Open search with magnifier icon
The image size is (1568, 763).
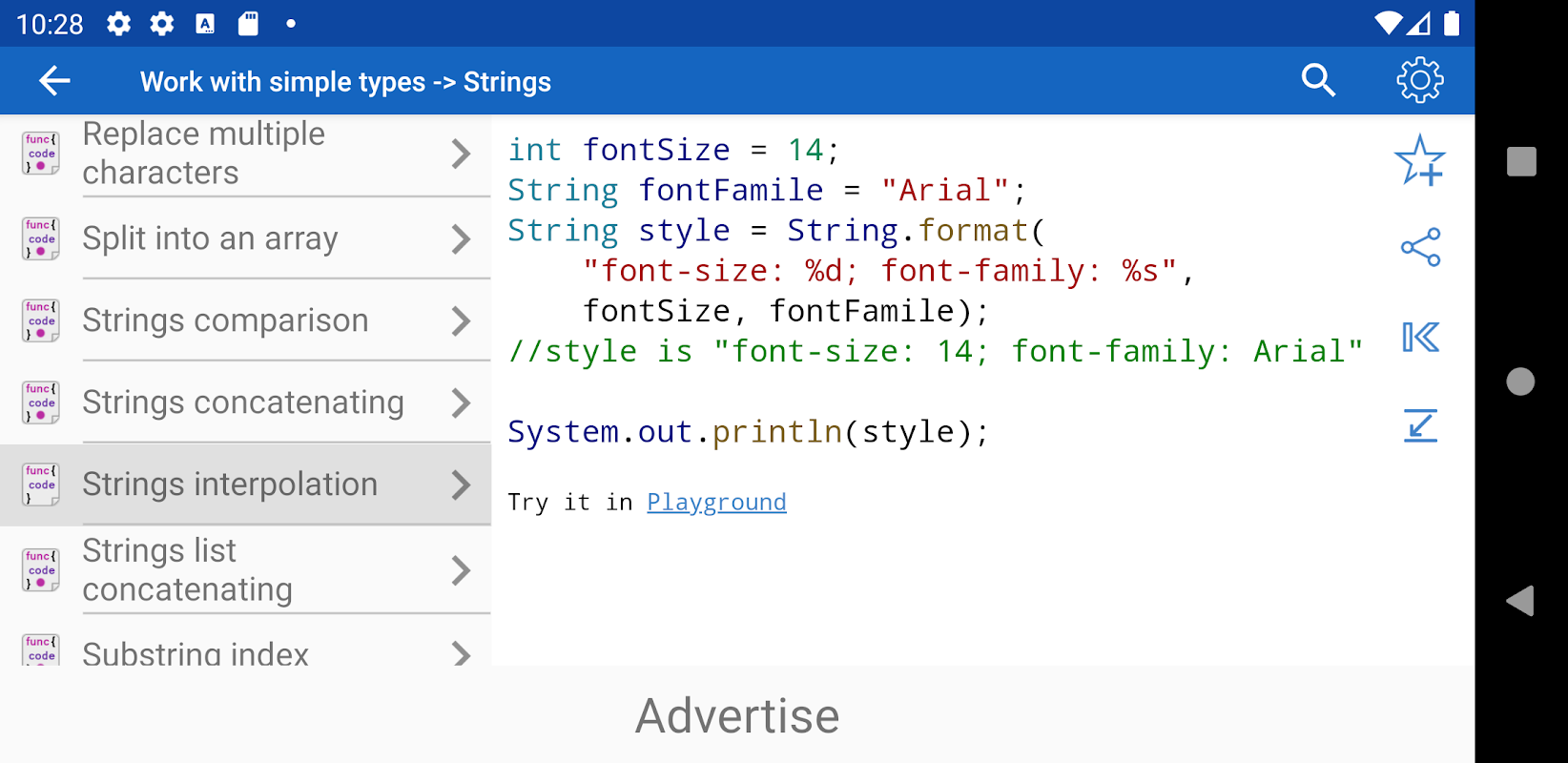1318,81
